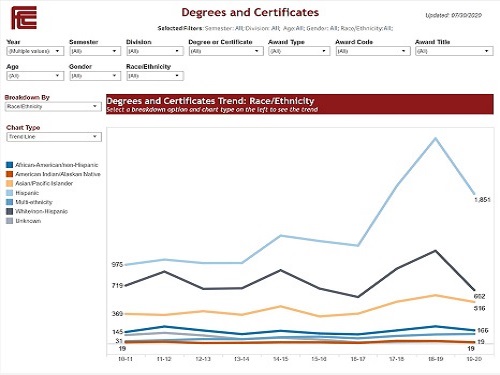
Task: Click the 10-11 axis label
Action: (x=126, y=359)
